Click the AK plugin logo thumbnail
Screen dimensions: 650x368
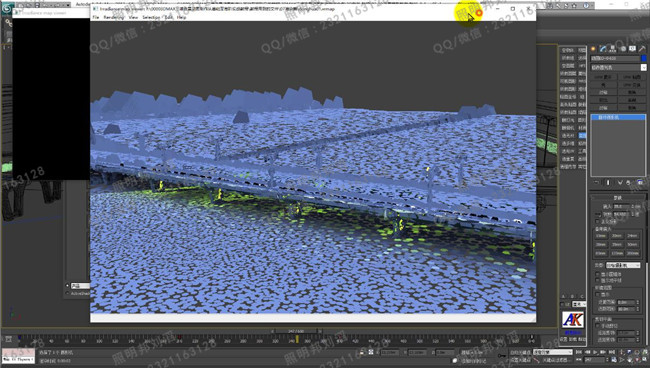tap(573, 320)
